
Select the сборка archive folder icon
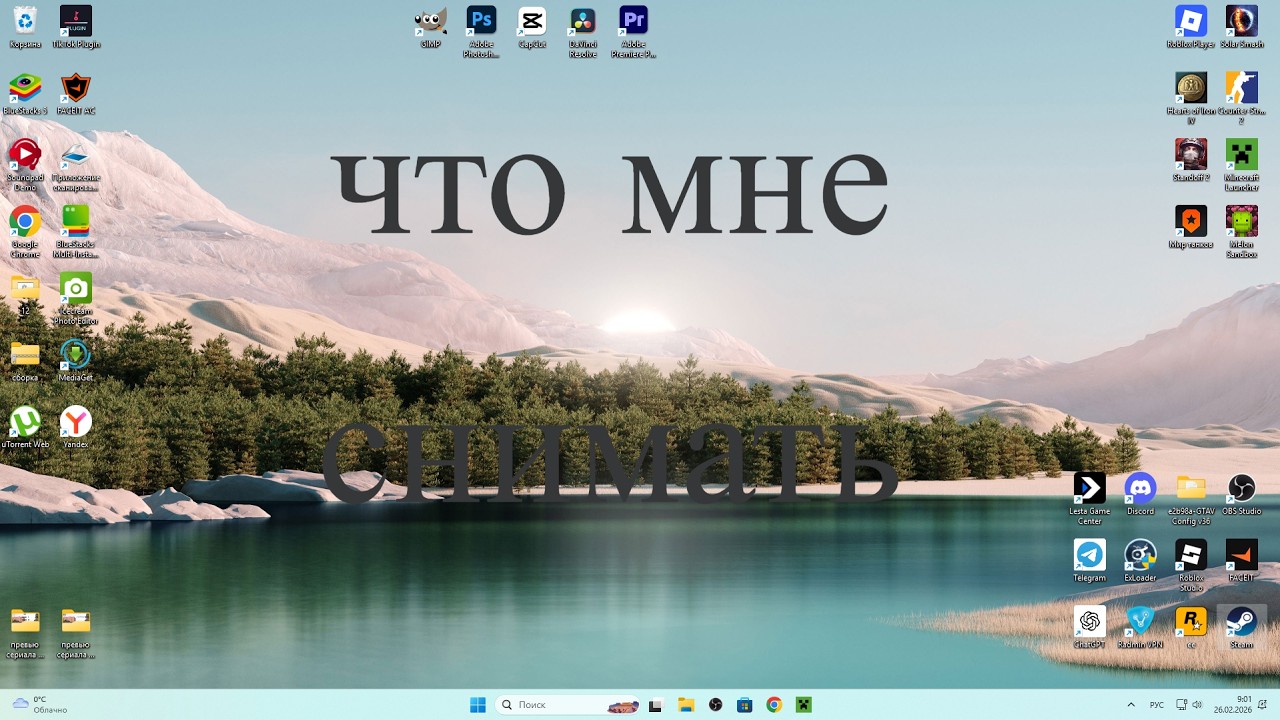(x=25, y=361)
